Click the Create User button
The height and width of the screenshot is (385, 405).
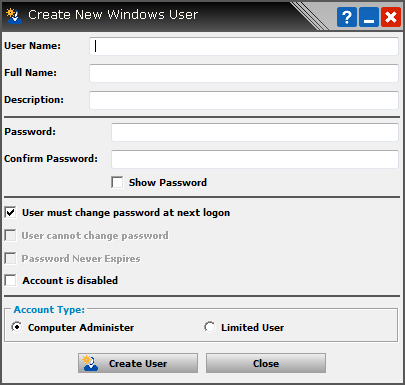(138, 363)
